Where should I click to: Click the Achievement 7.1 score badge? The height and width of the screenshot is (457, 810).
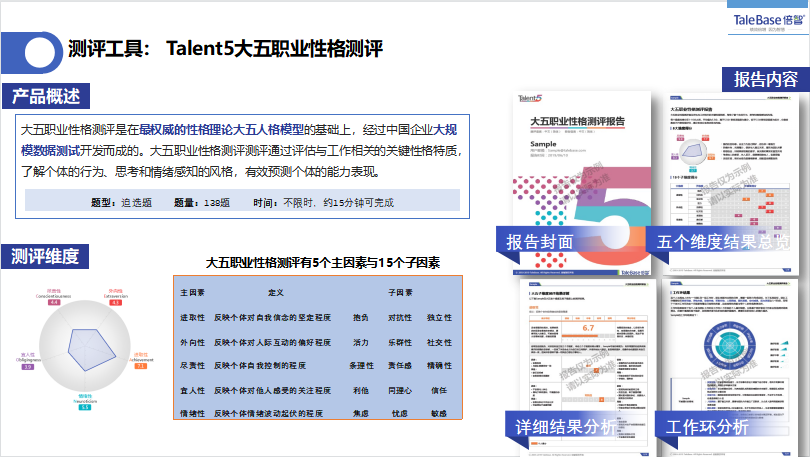(141, 366)
